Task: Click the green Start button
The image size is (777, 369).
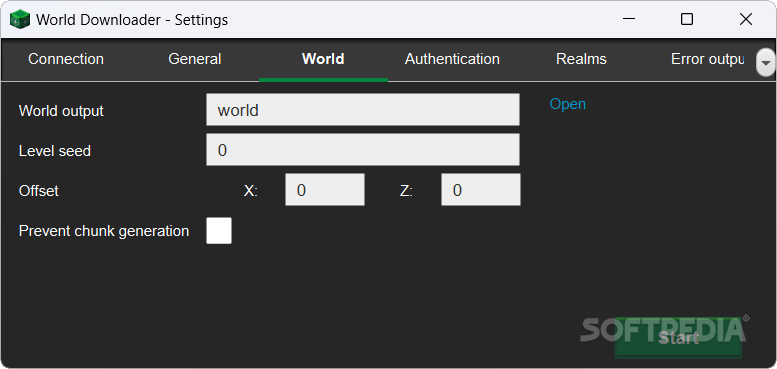Action: point(678,338)
